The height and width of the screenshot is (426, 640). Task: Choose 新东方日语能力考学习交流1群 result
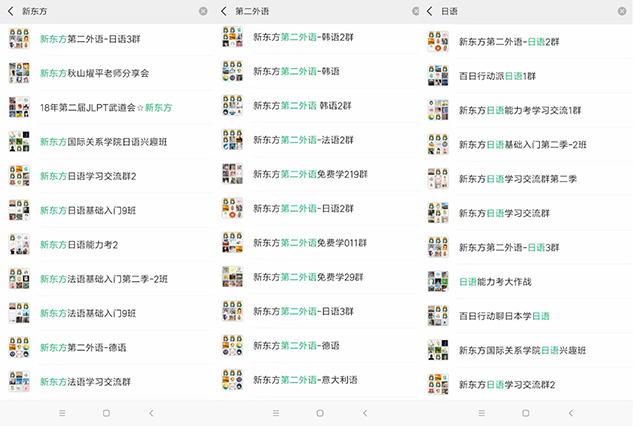click(x=519, y=110)
